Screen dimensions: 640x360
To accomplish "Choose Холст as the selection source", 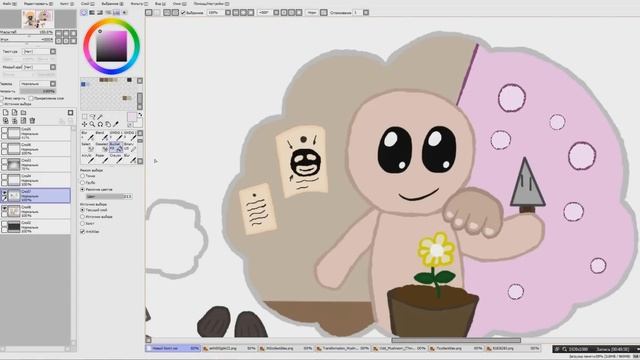I will point(82,224).
